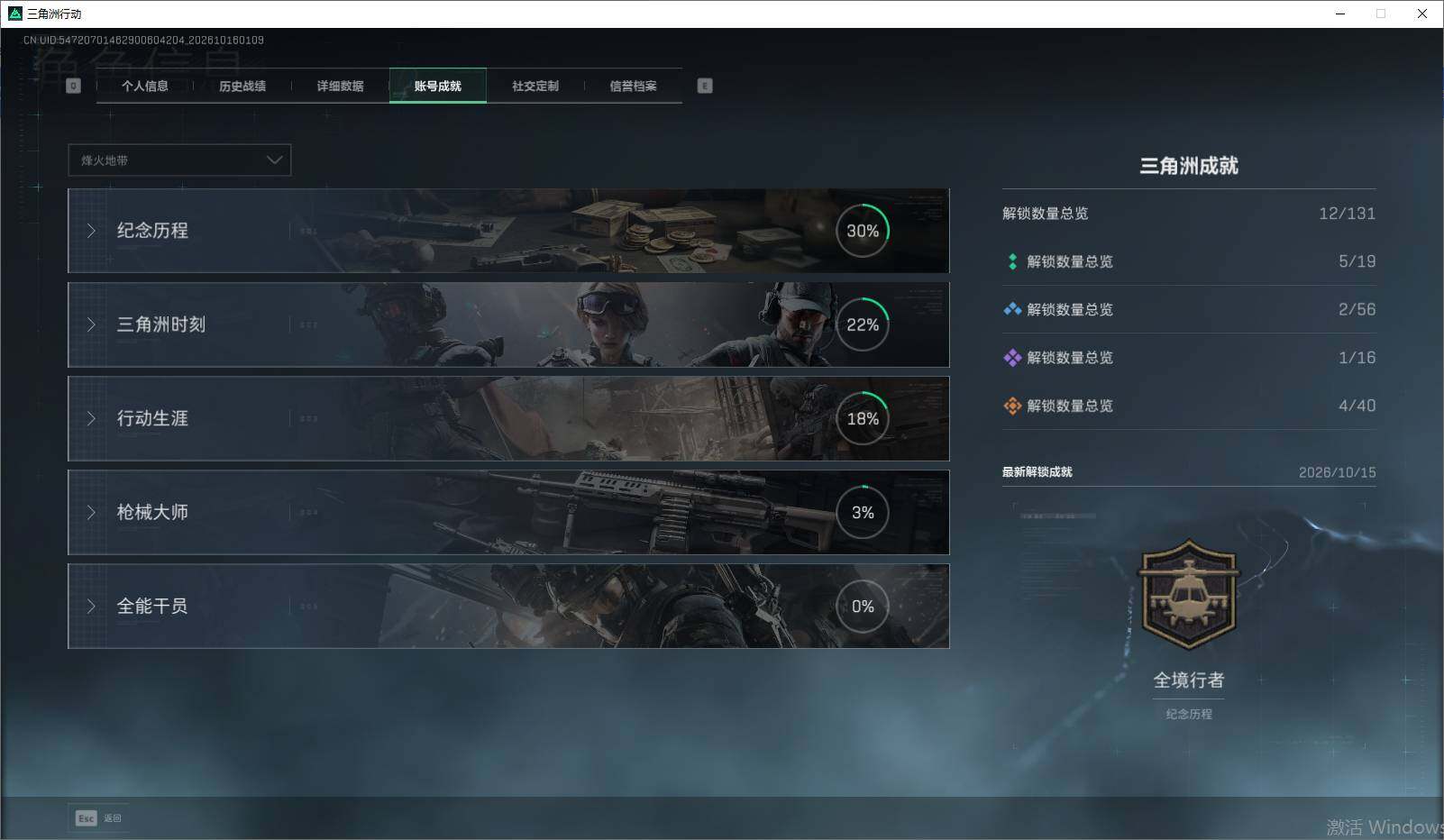The height and width of the screenshot is (840, 1444).
Task: Expand the 全能干员 category chevron
Action: [x=91, y=606]
